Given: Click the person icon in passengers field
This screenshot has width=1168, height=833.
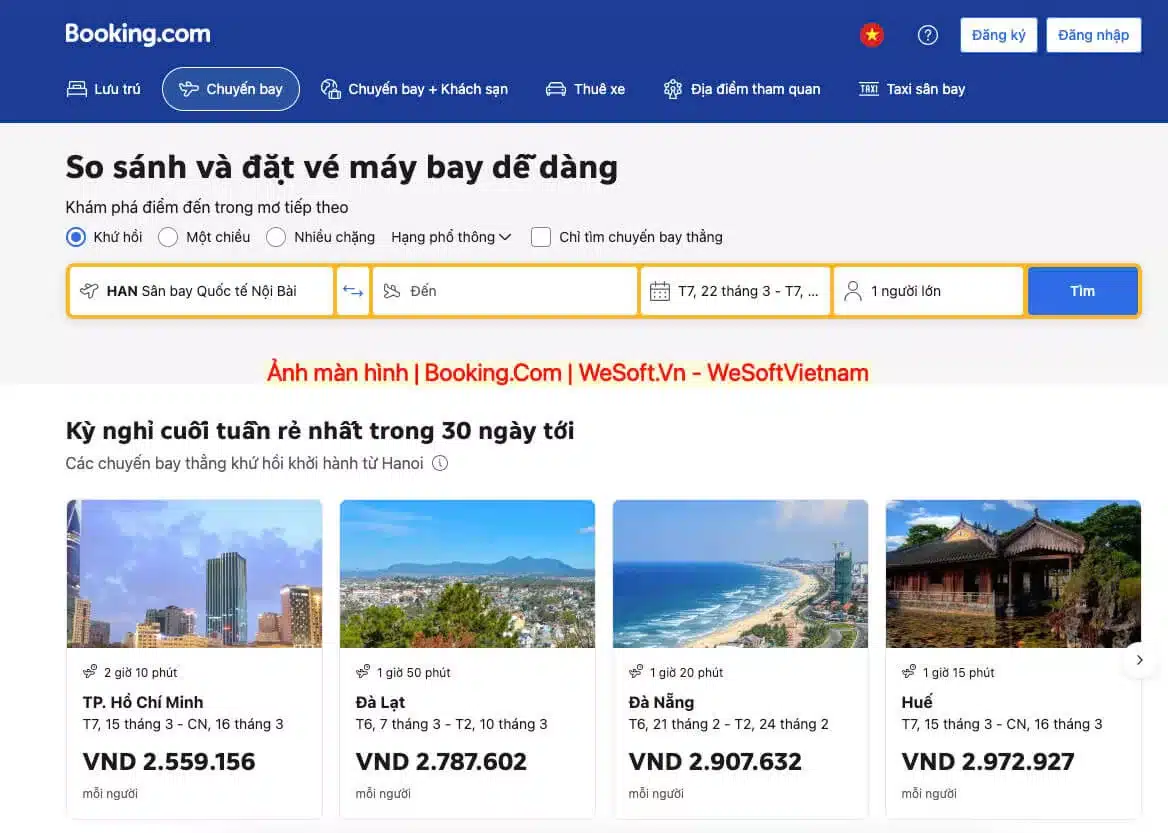Looking at the screenshot, I should [x=853, y=291].
